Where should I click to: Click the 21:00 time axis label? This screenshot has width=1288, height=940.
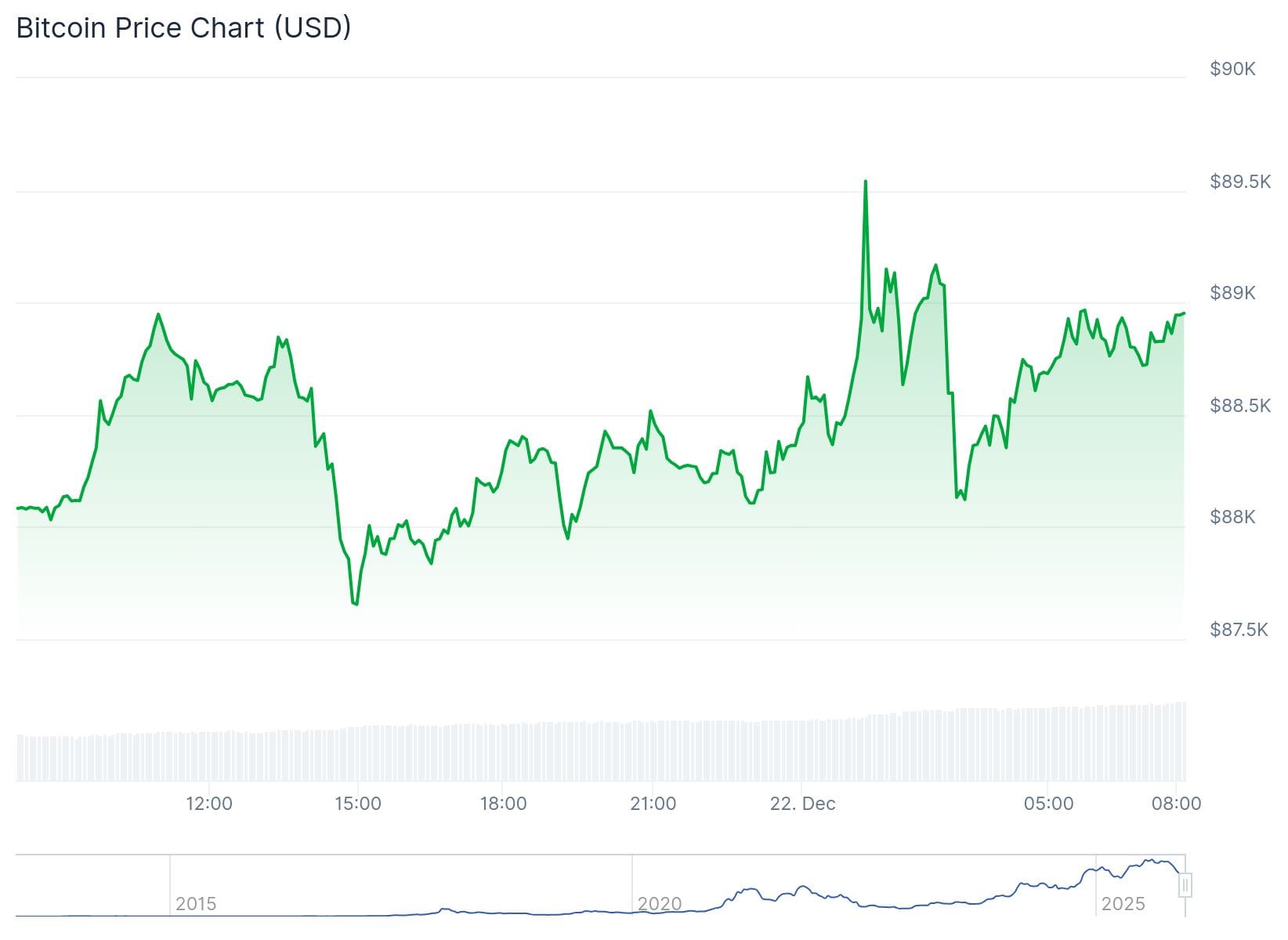pos(653,804)
